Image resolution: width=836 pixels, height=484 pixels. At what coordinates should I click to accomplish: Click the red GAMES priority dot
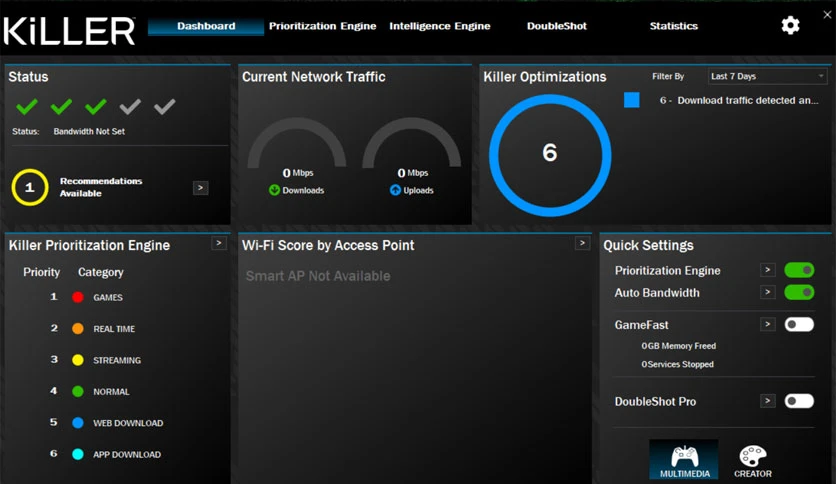(x=78, y=297)
